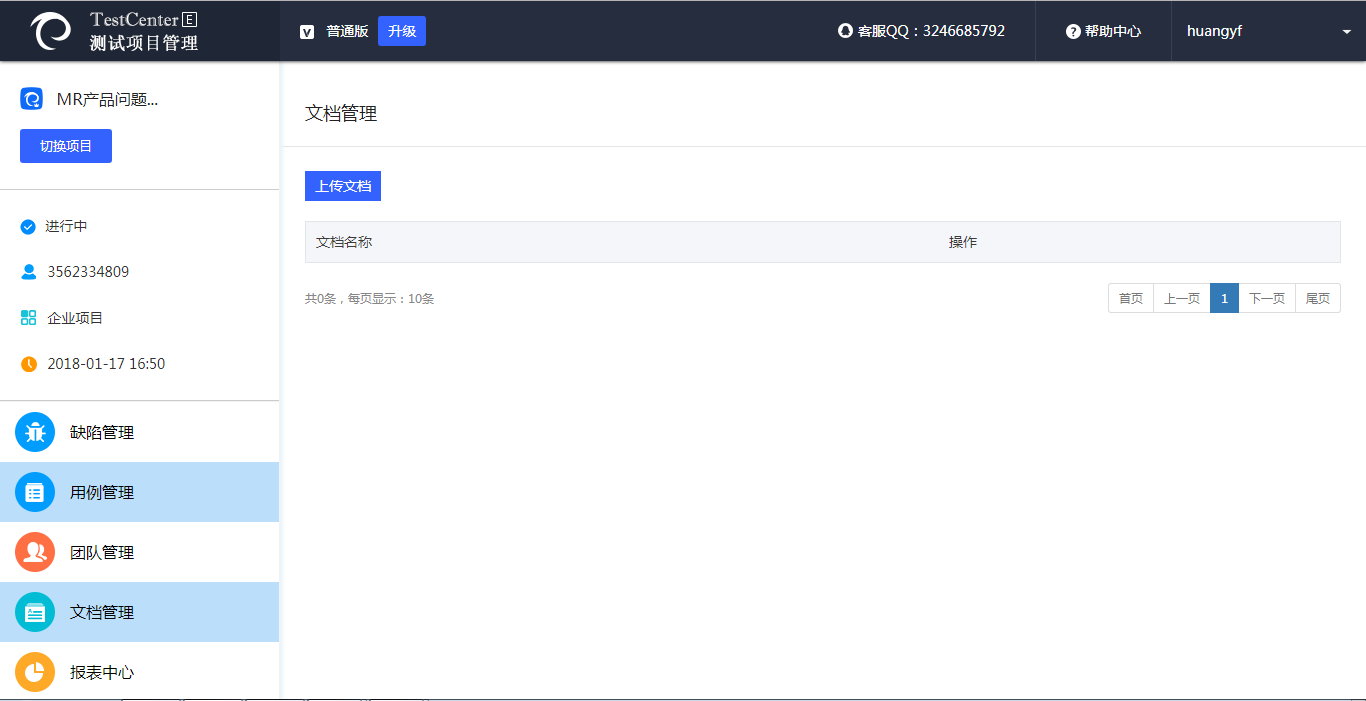The image size is (1366, 701).
Task: Click the people icon for 团队管理
Action: pyautogui.click(x=35, y=552)
